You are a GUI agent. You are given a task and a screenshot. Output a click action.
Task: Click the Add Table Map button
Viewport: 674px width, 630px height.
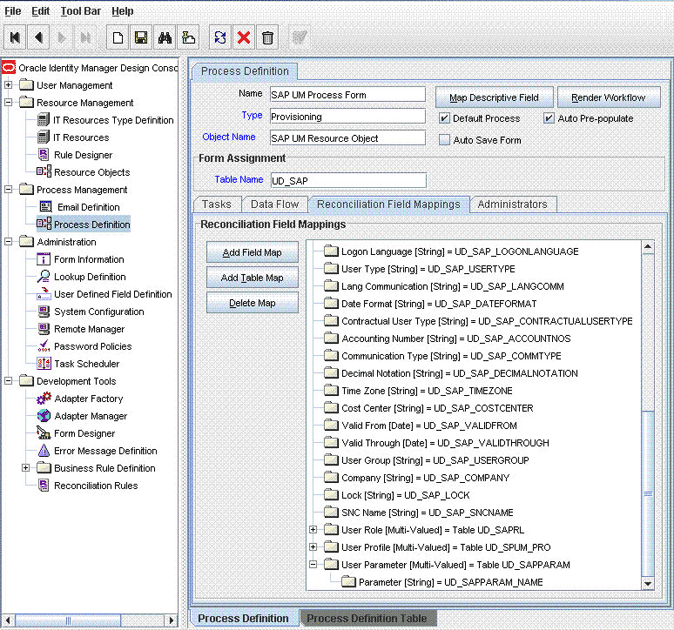252,278
